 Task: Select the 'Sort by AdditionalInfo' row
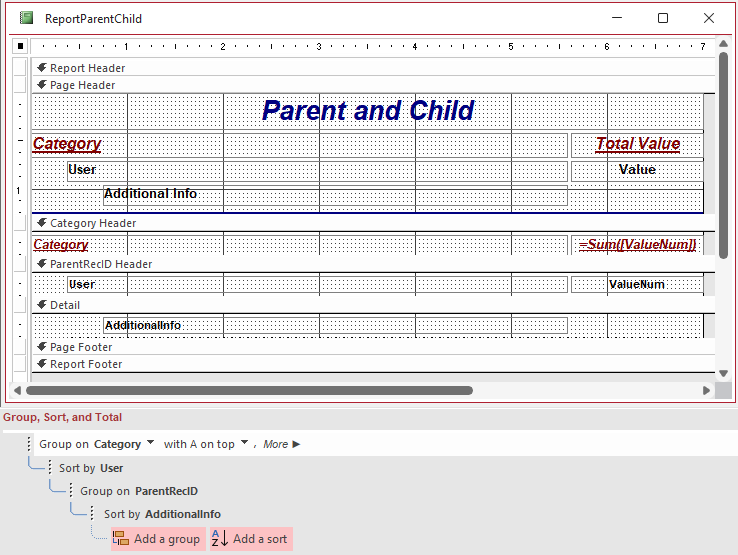pos(162,515)
